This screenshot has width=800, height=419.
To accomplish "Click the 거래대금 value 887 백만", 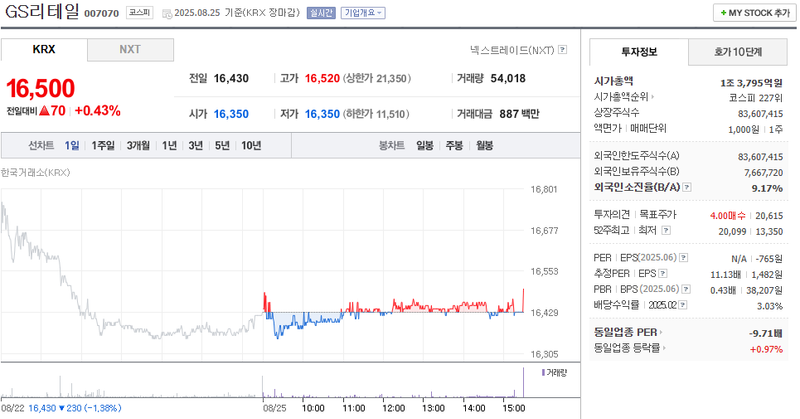I will [519, 114].
